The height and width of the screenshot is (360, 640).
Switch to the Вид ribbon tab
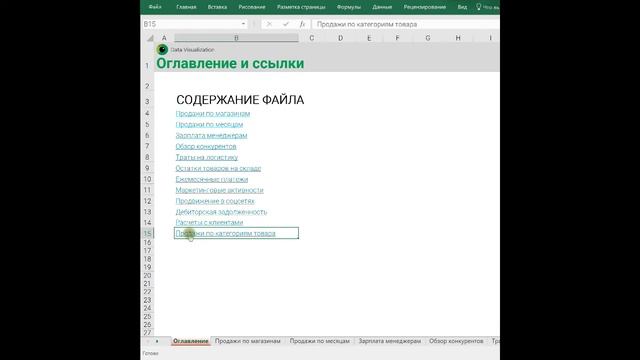click(x=462, y=7)
